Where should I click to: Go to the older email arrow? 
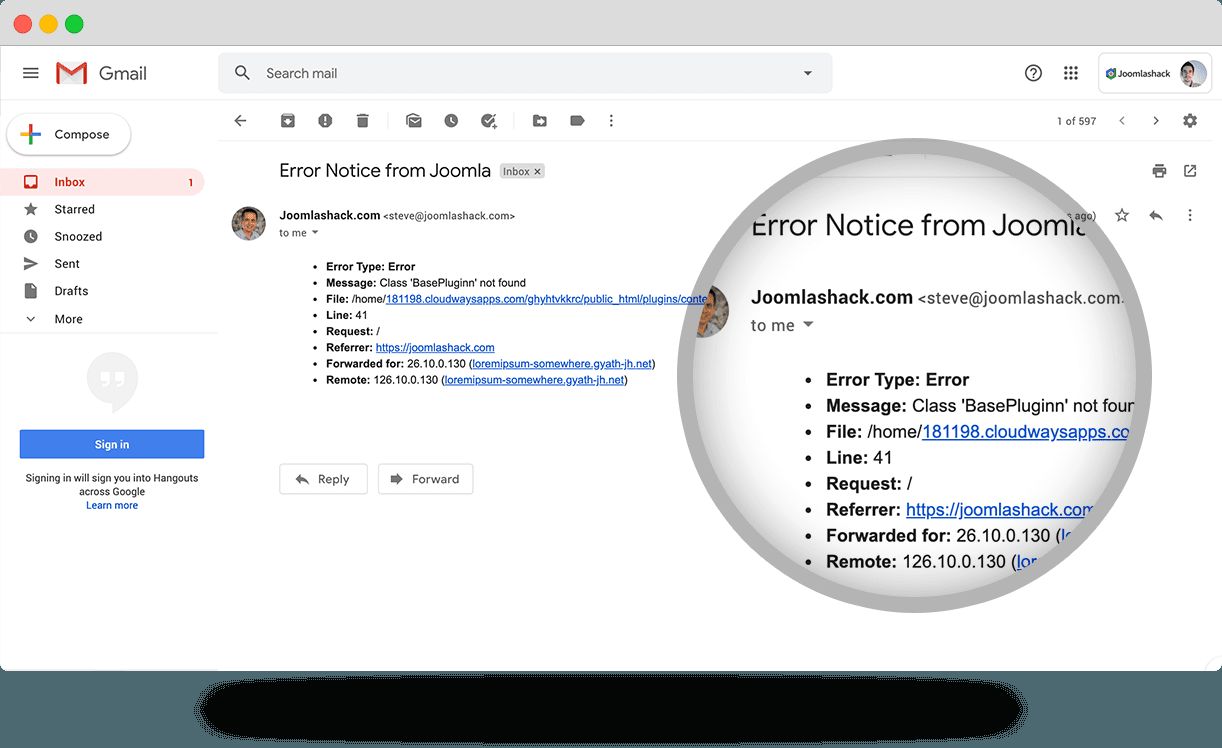[x=1156, y=121]
